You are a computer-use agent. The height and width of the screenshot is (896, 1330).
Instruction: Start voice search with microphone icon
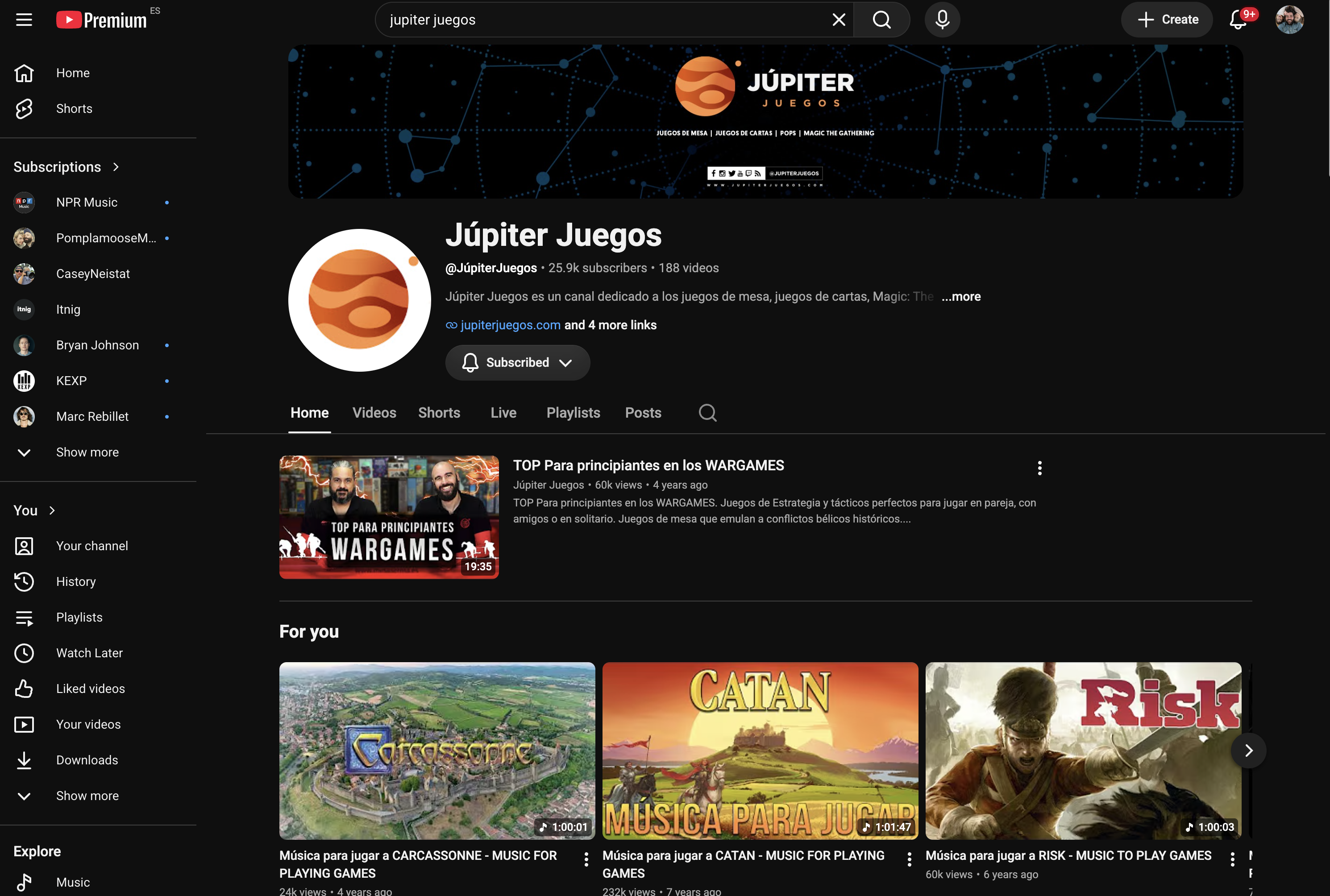942,20
